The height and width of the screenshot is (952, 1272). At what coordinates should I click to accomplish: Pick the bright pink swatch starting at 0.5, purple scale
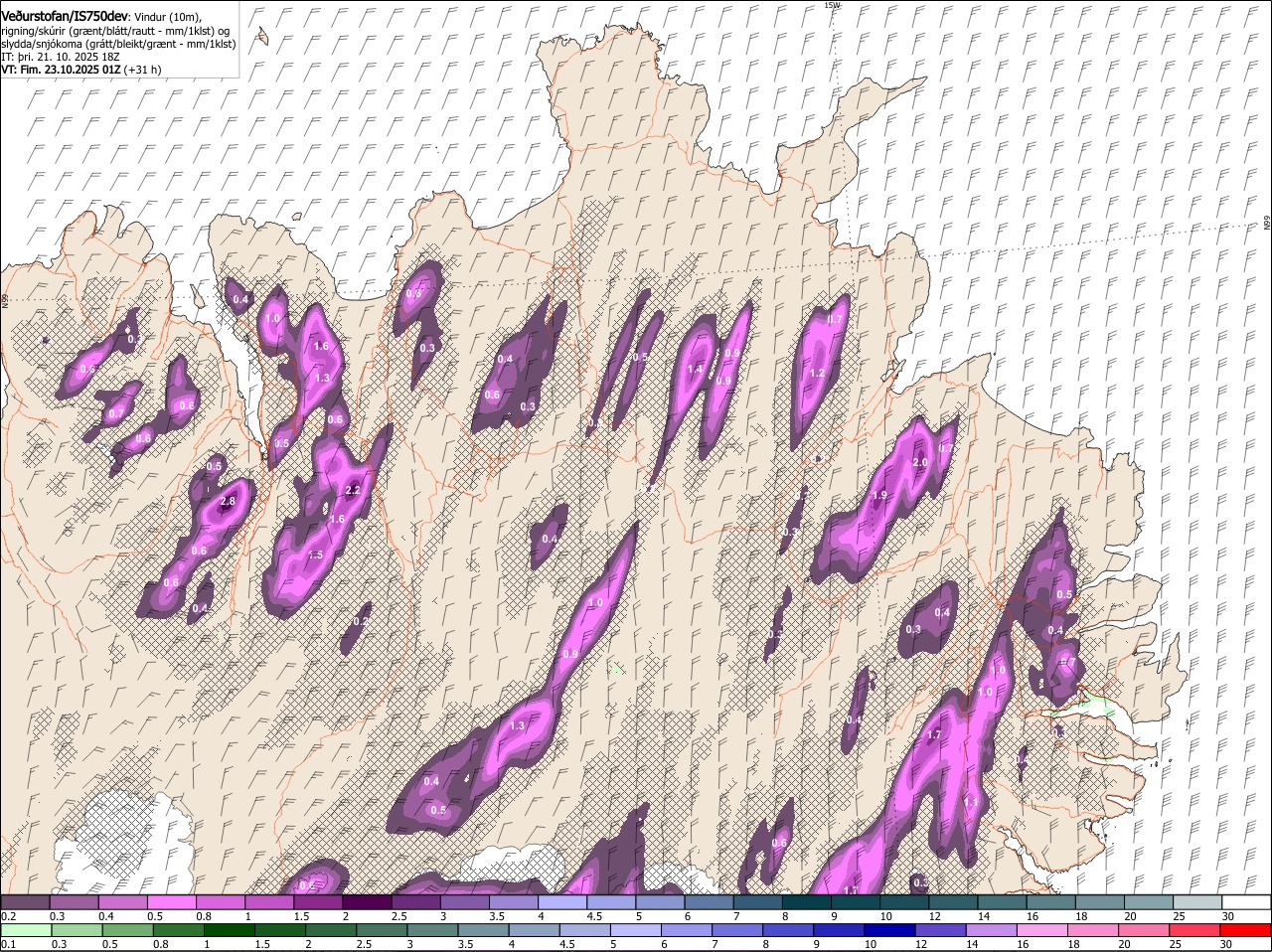(x=171, y=902)
